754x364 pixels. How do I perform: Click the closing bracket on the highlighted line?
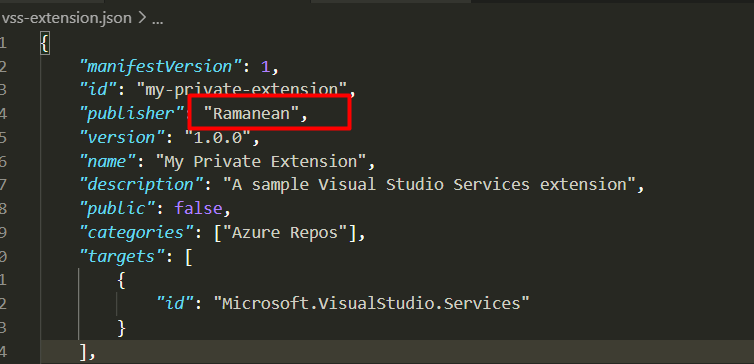(84, 352)
